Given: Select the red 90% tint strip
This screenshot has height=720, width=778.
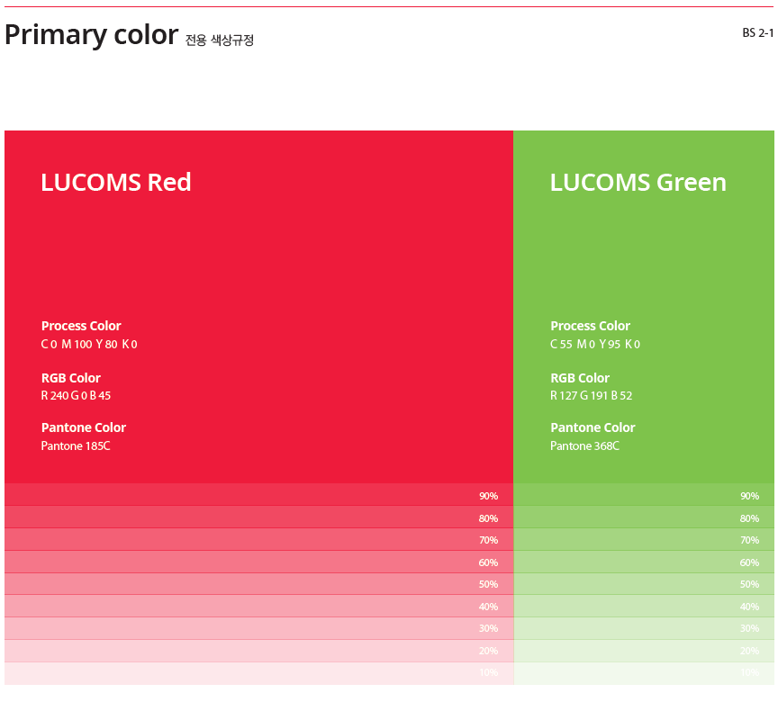Looking at the screenshot, I should pyautogui.click(x=259, y=495).
